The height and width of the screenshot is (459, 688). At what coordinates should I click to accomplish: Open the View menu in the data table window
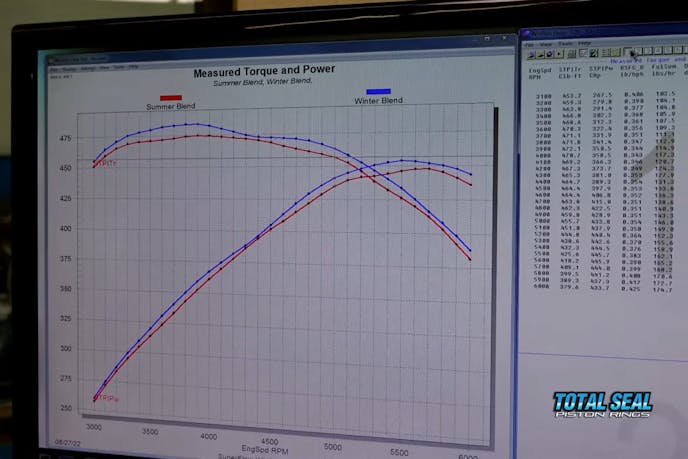coord(546,45)
